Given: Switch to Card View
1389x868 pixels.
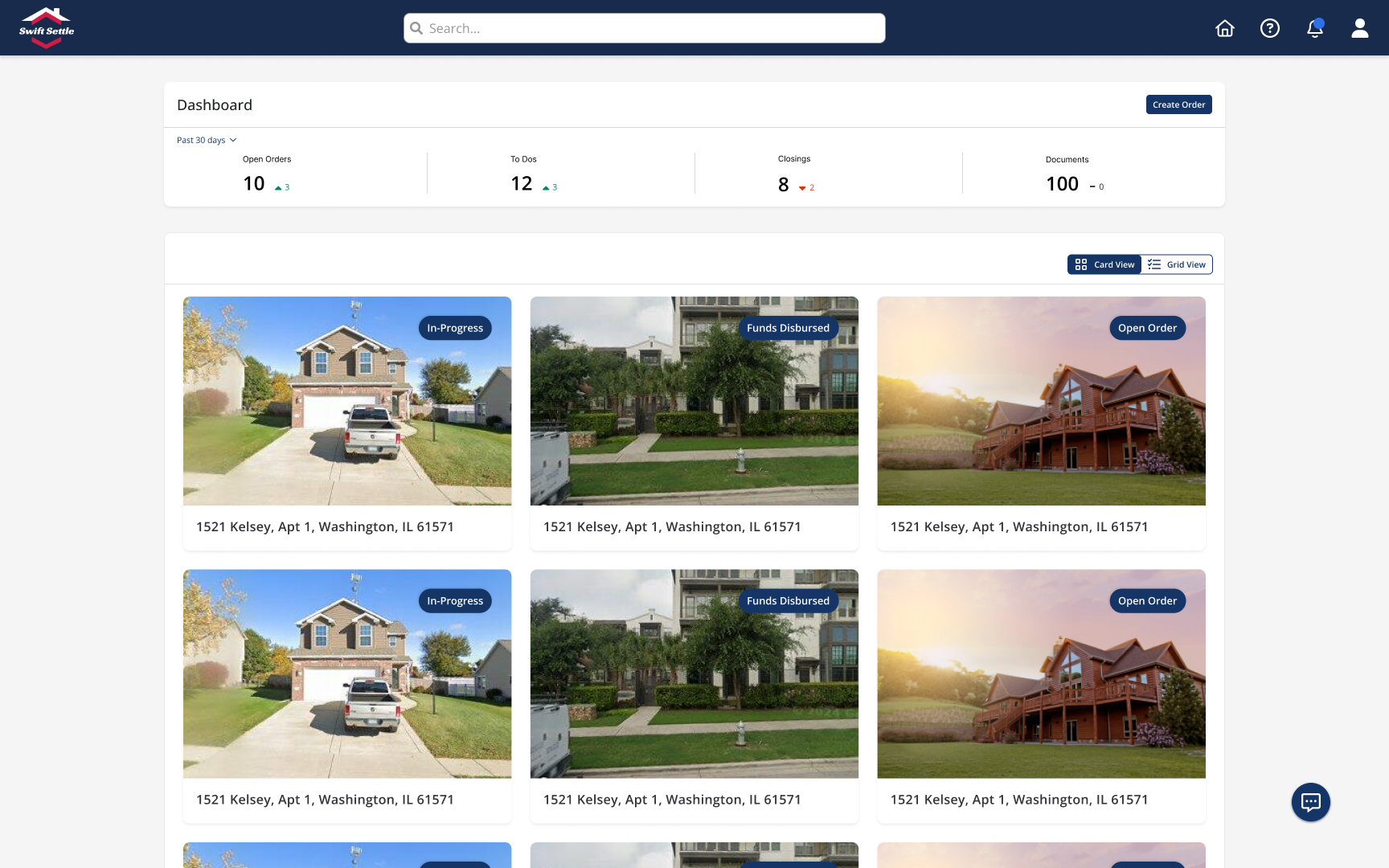Looking at the screenshot, I should pyautogui.click(x=1104, y=264).
